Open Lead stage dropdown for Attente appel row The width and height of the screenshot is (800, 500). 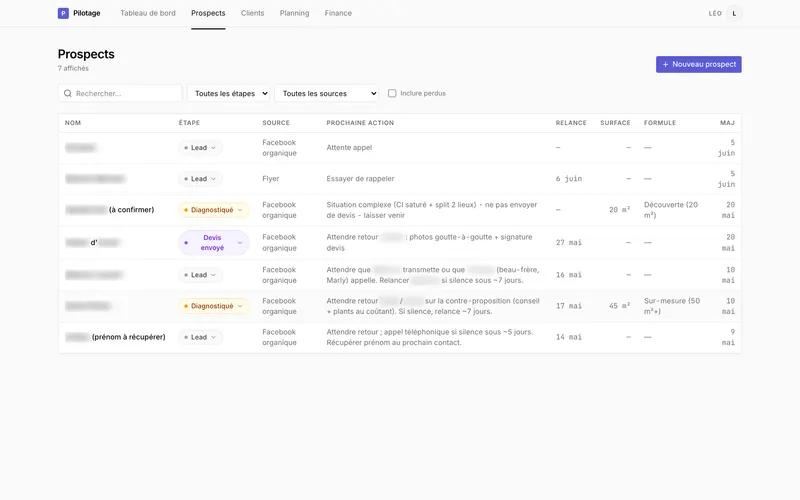201,148
